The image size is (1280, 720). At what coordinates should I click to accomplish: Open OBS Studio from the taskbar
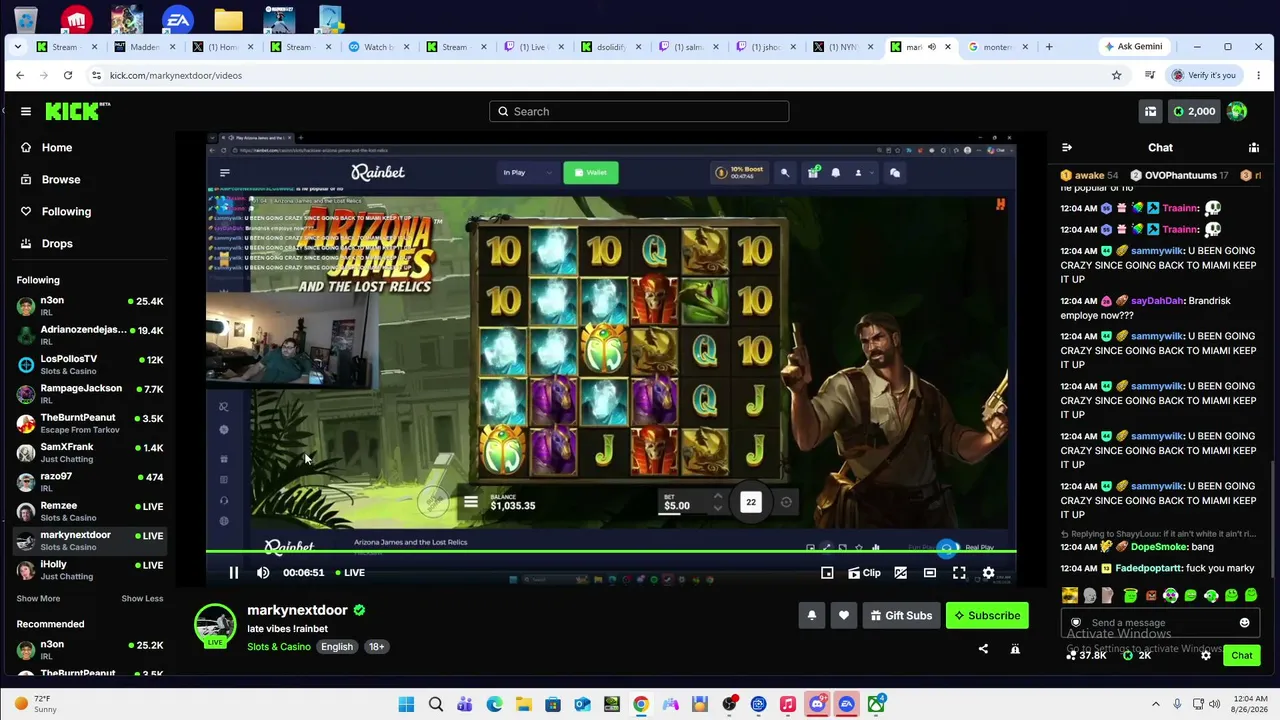tap(729, 704)
